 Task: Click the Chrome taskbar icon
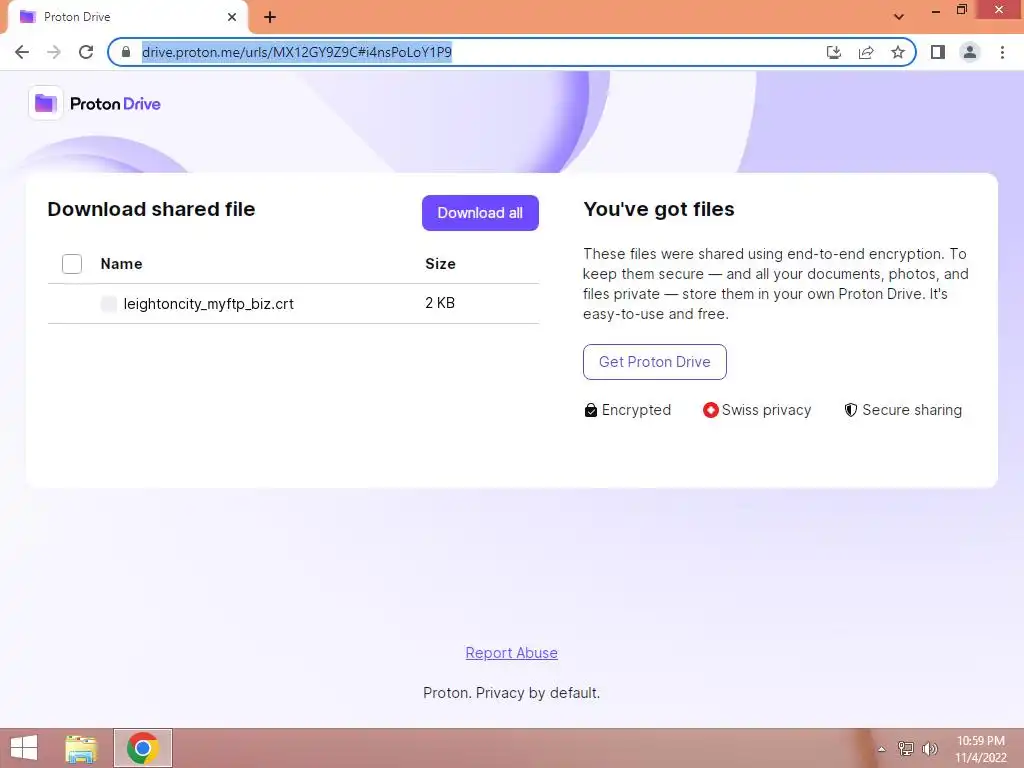coord(142,748)
